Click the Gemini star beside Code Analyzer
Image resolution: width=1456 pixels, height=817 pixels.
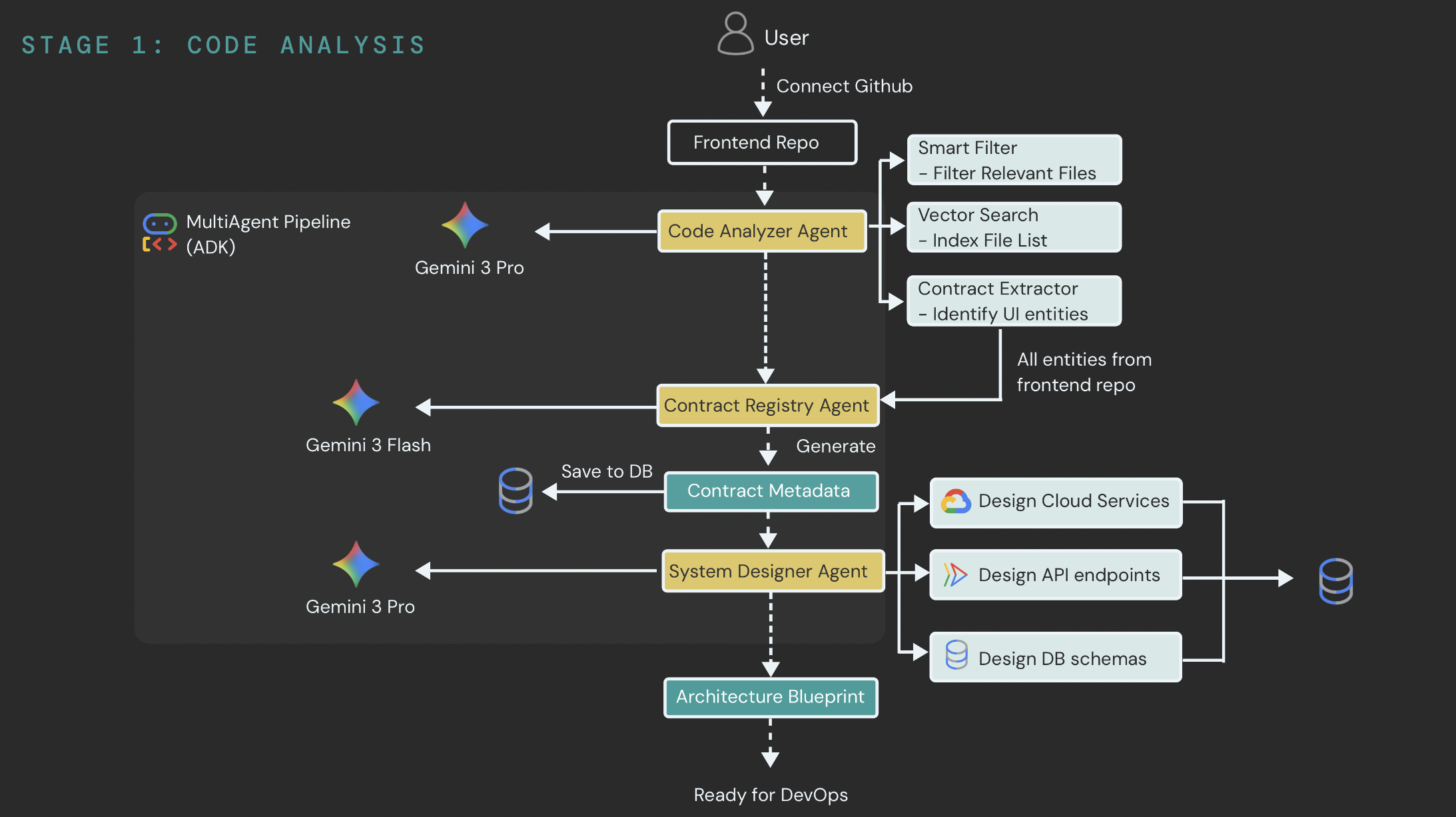[x=465, y=225]
